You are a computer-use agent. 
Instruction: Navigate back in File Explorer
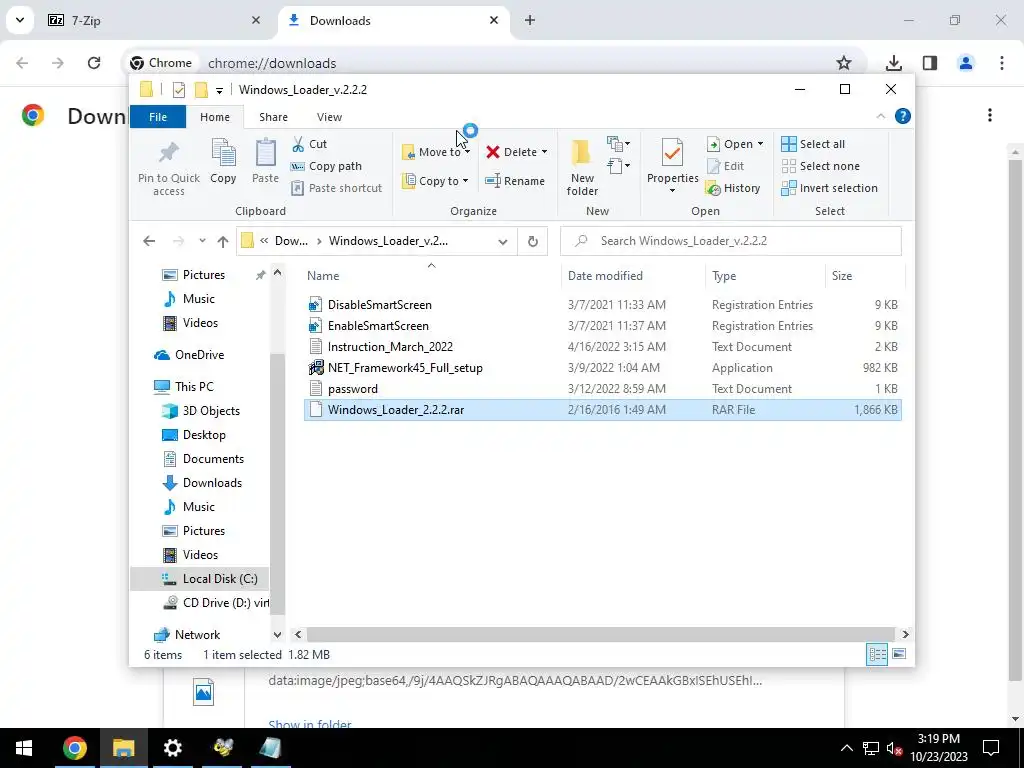[149, 241]
